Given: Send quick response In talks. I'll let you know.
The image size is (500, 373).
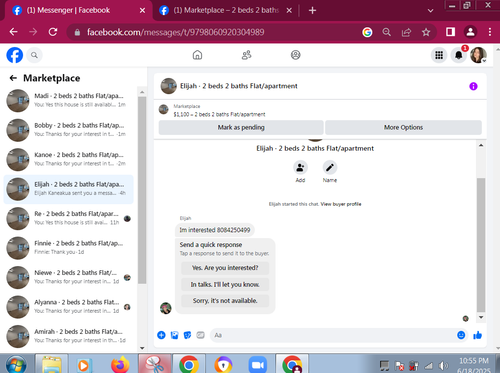Looking at the screenshot, I should coord(225,284).
